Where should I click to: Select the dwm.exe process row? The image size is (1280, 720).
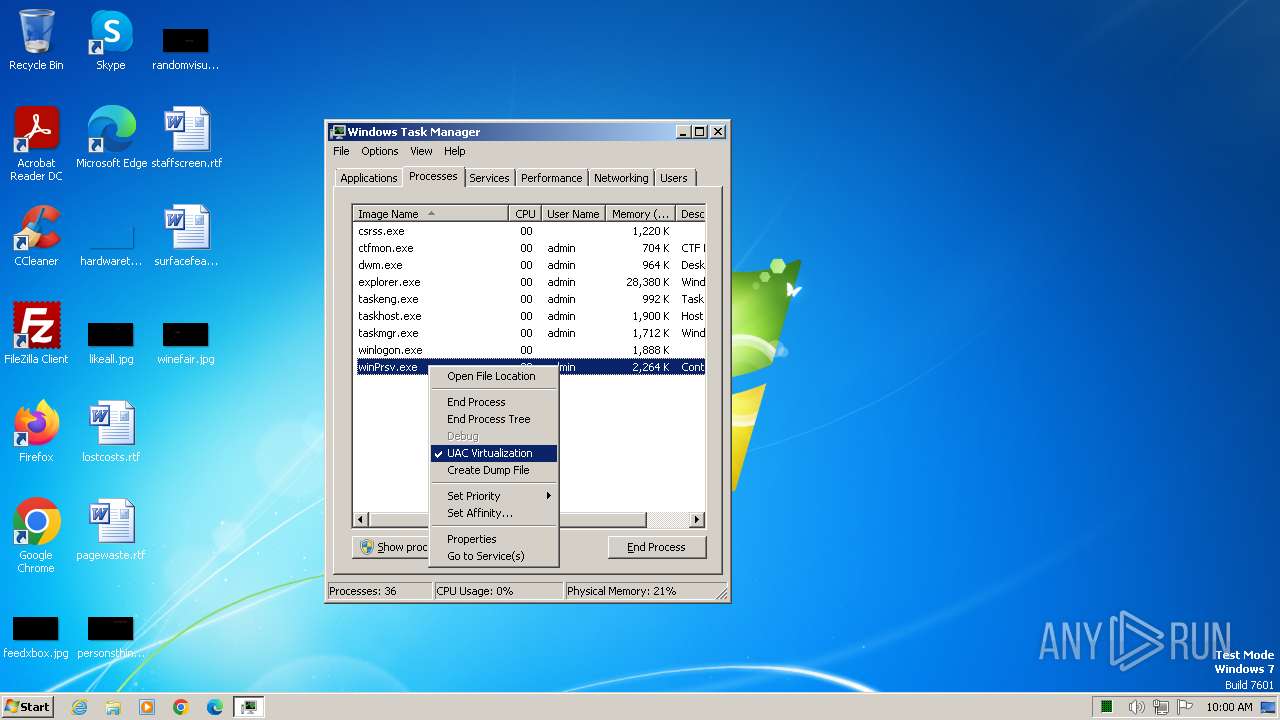tap(530, 265)
